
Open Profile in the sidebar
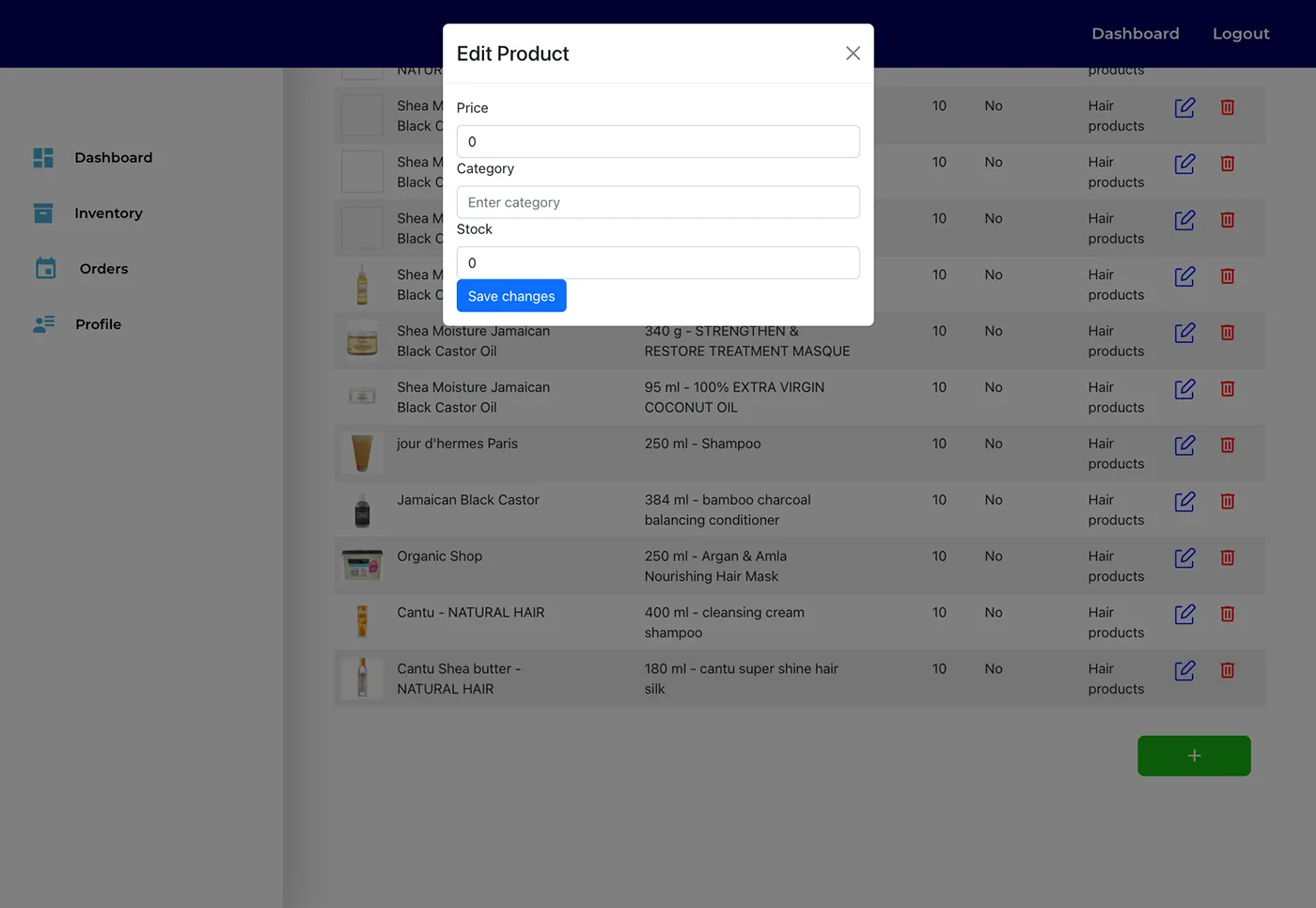pyautogui.click(x=99, y=324)
